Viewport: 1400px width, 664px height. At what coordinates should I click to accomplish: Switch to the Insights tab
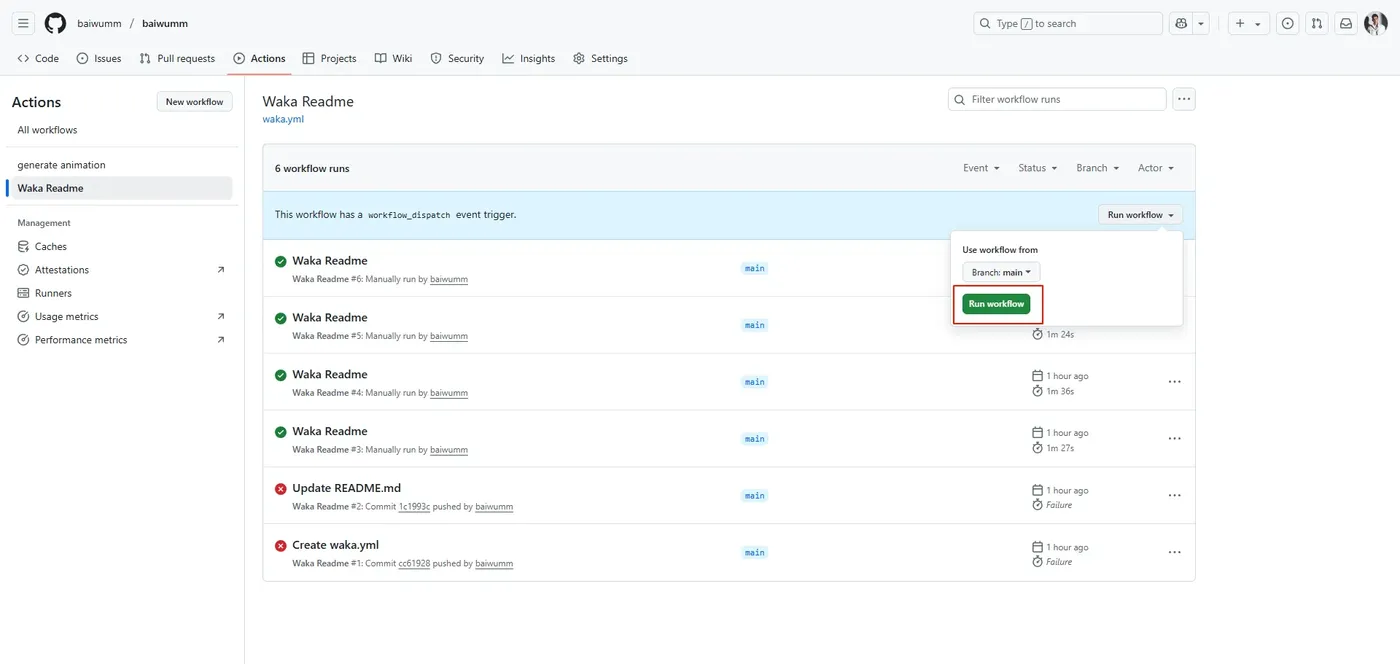(528, 58)
